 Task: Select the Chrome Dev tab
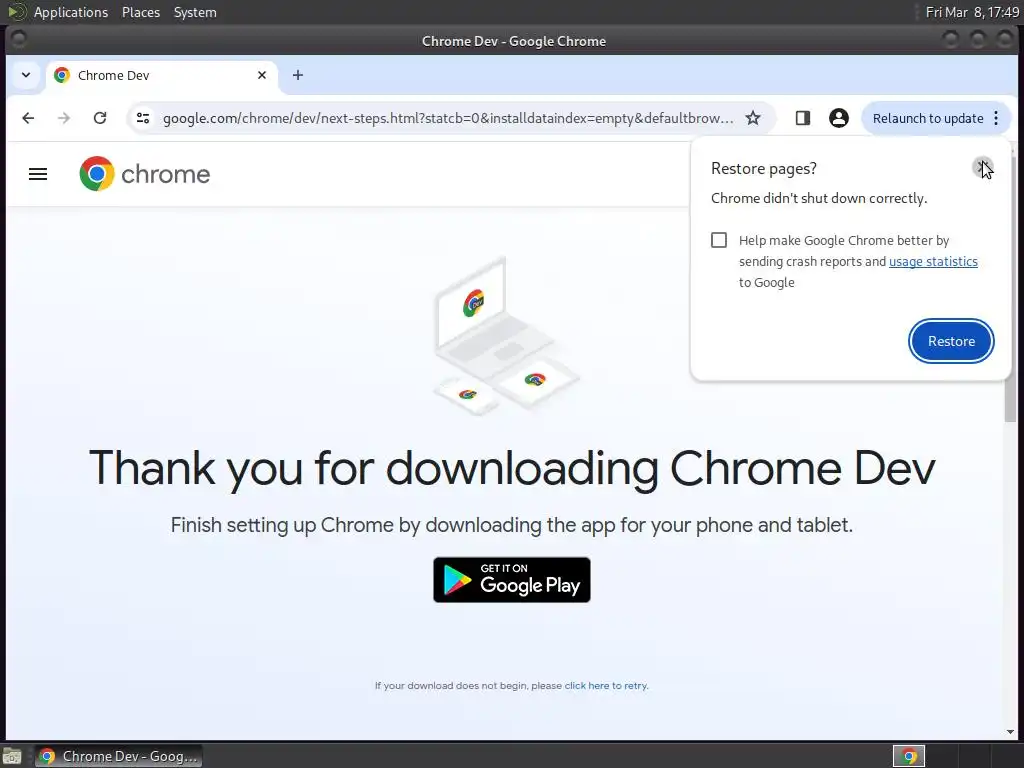[x=161, y=75]
